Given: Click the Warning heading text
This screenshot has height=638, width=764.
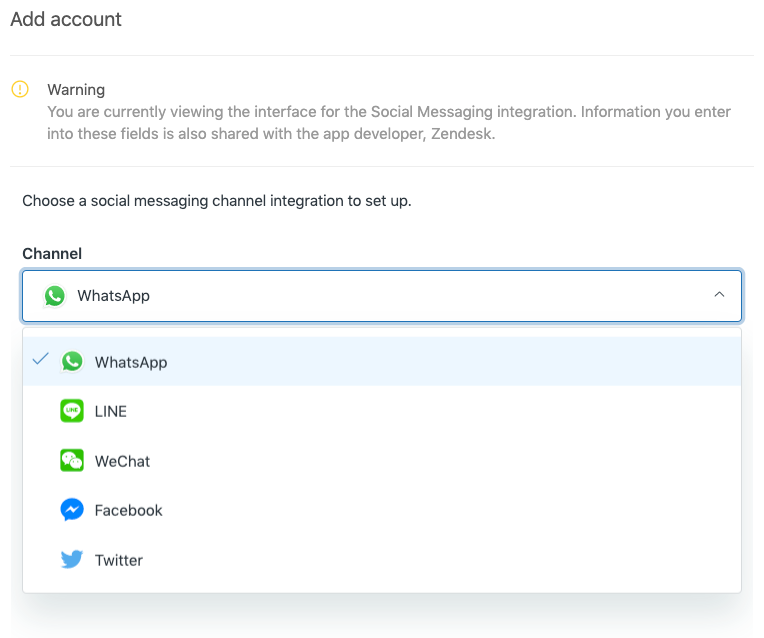Looking at the screenshot, I should point(76,90).
